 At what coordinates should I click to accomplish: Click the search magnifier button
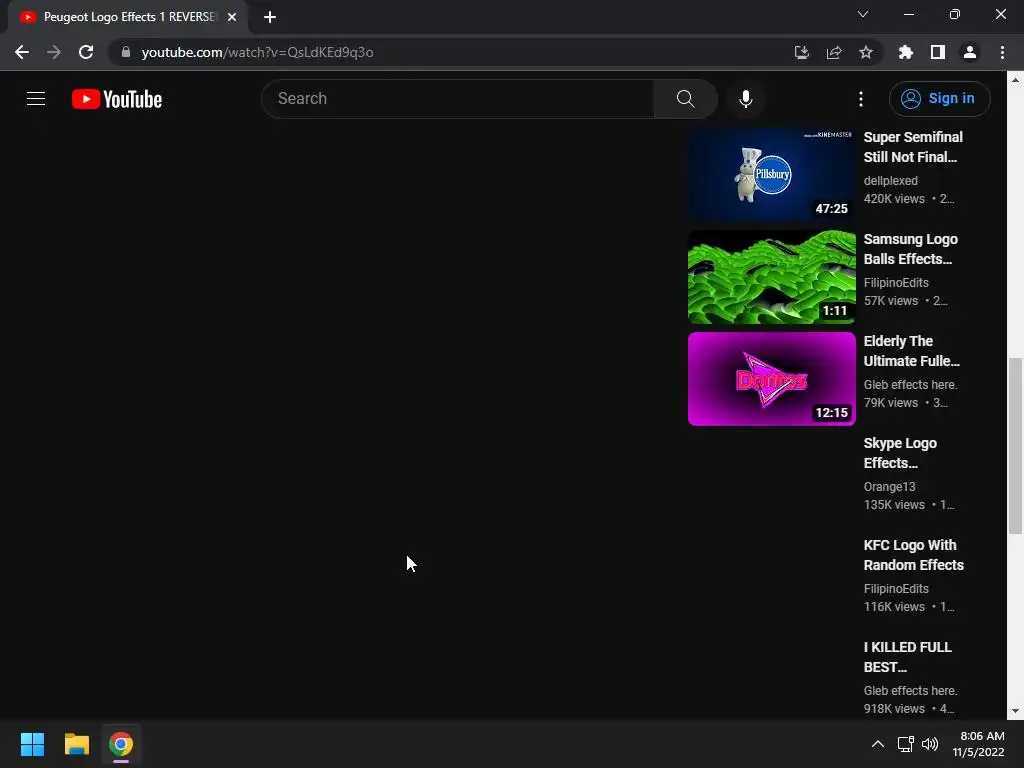[685, 99]
